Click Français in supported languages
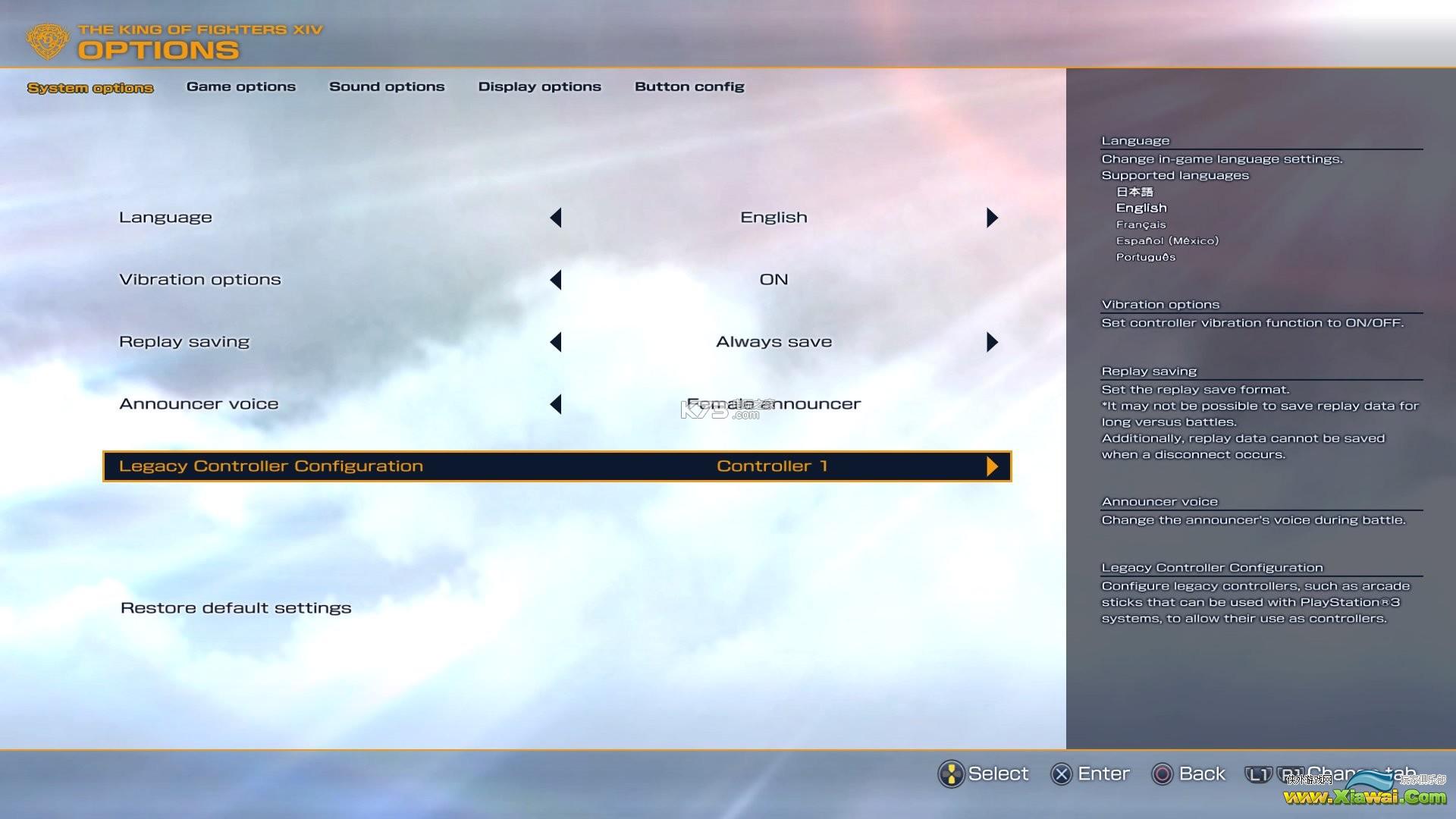The width and height of the screenshot is (1456, 819). click(x=1141, y=224)
